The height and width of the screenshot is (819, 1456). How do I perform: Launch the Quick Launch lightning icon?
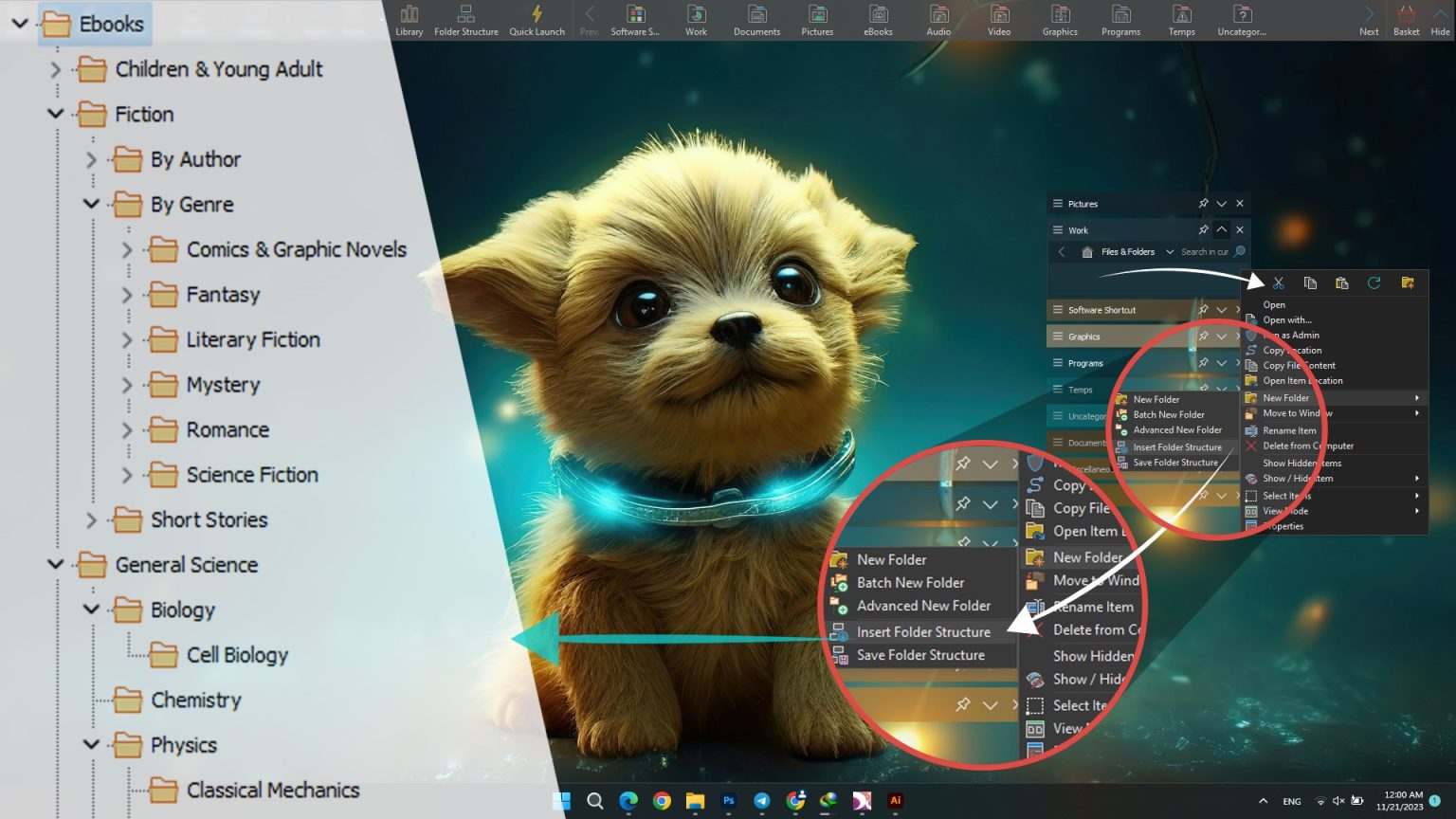[x=537, y=20]
